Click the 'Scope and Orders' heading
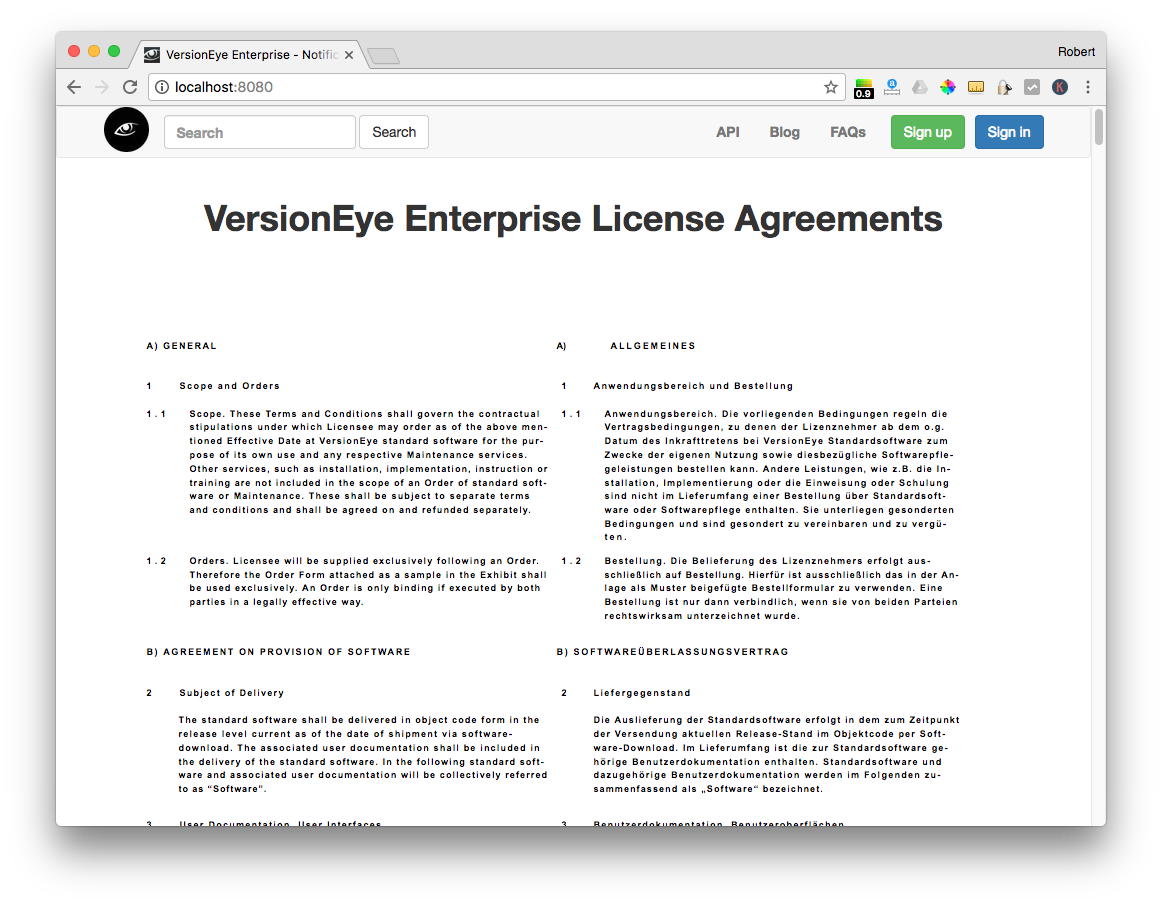Image resolution: width=1162 pixels, height=906 pixels. (x=229, y=386)
